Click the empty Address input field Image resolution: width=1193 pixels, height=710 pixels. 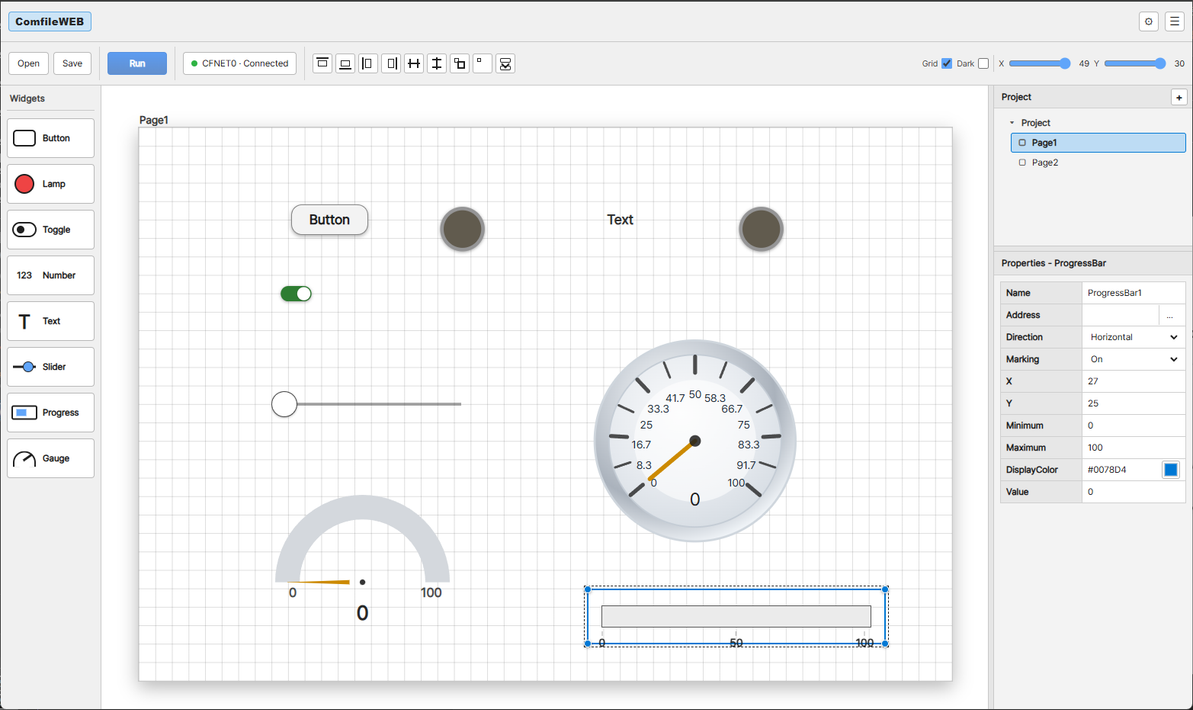click(1121, 315)
